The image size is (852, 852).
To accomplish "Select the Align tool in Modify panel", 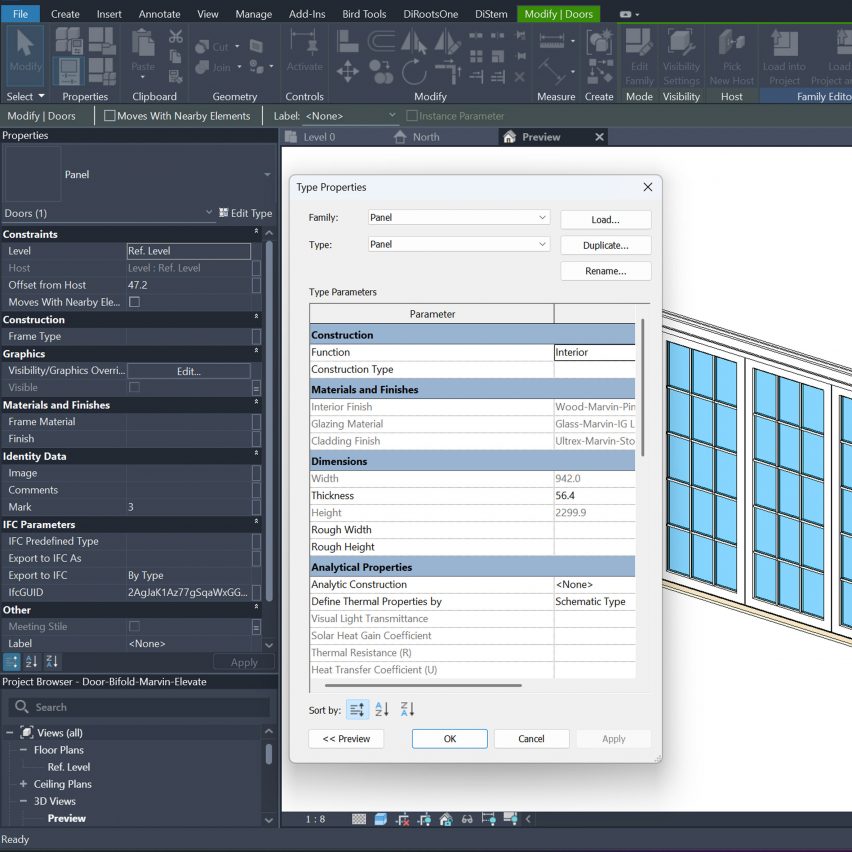I will click(347, 41).
